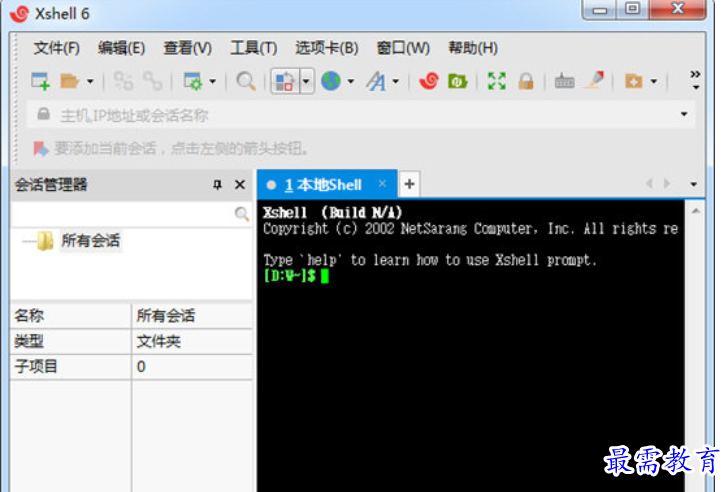The image size is (728, 492).
Task: Click the terminal prompt [D:\~]$ line
Action: (295, 276)
